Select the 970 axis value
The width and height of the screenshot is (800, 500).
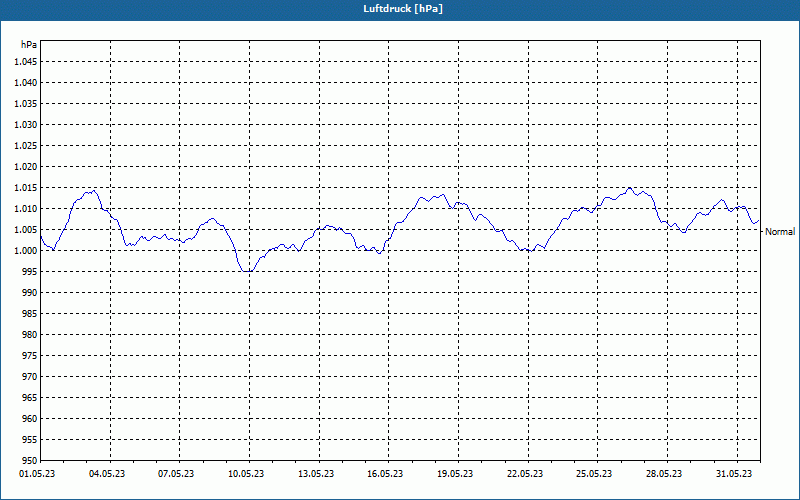click(x=30, y=377)
